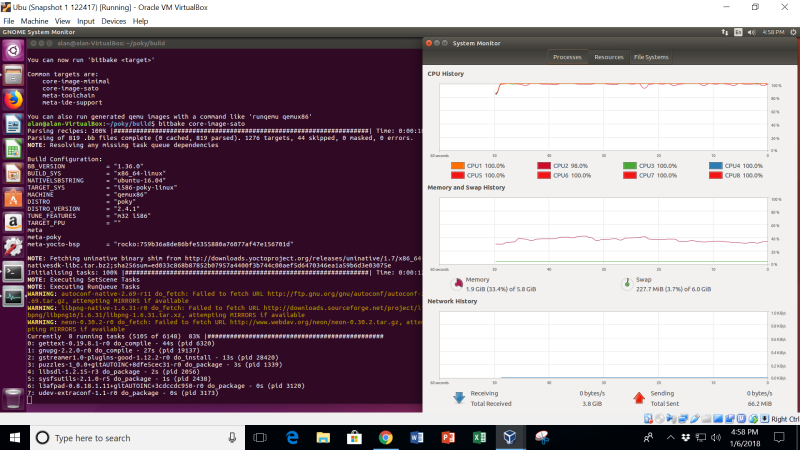Click the Swap pie color picker
800x450 pixels.
coord(627,284)
